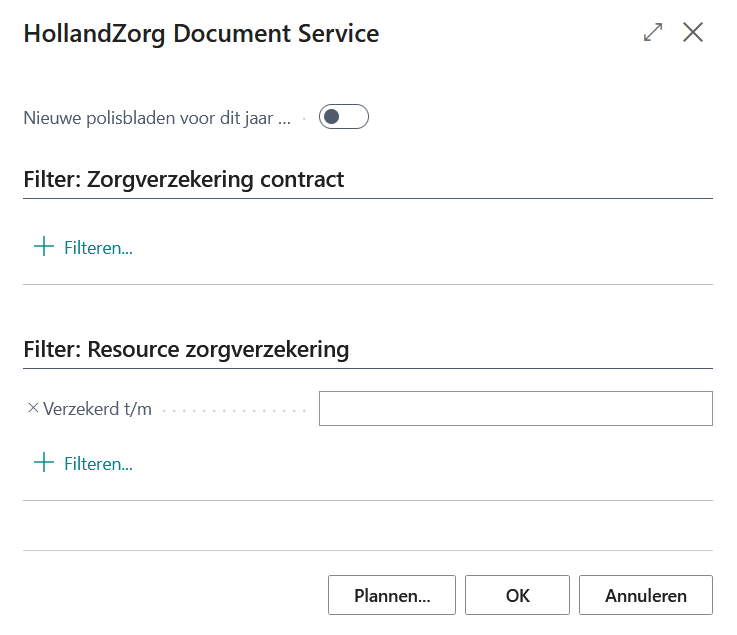Click the divider line below Zorgverzekering contract filter

click(367, 284)
